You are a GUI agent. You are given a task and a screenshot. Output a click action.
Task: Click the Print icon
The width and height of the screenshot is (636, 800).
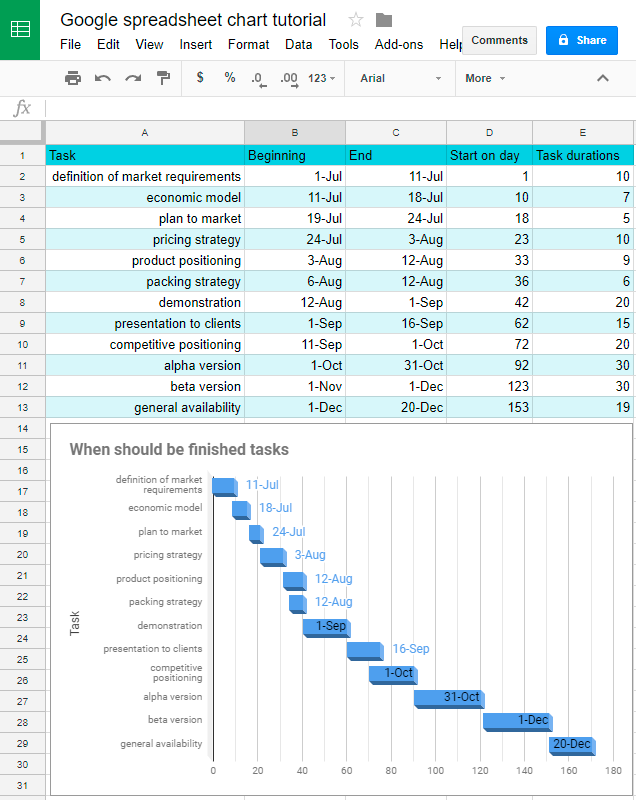pyautogui.click(x=73, y=78)
